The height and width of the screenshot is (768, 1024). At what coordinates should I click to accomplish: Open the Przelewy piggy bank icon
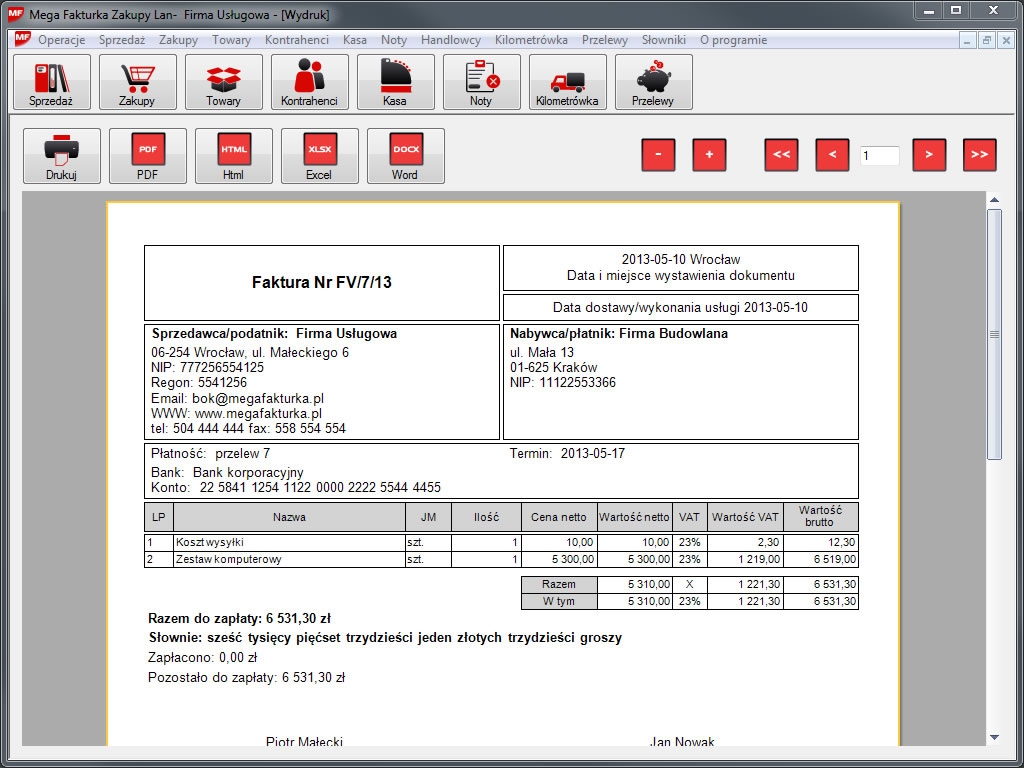tap(654, 82)
